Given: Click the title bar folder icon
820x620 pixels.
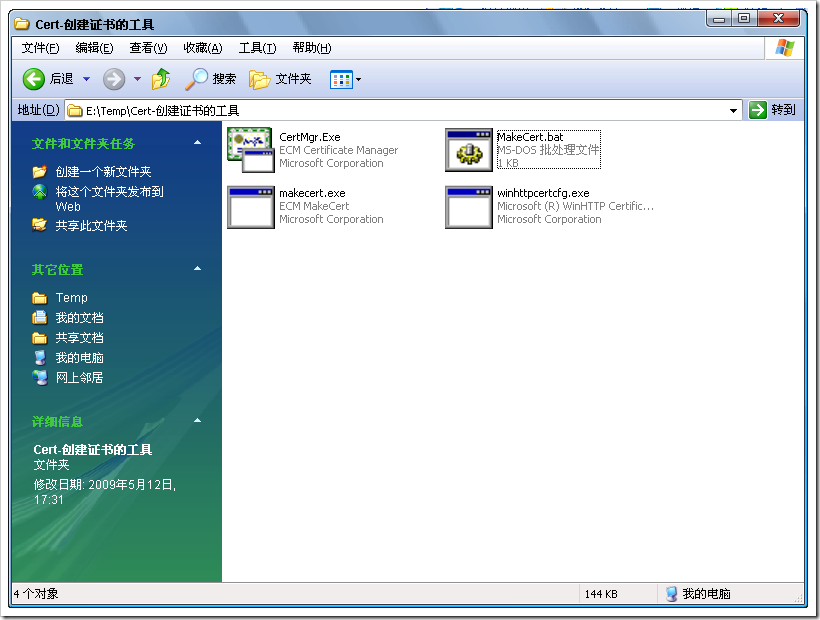Looking at the screenshot, I should click(22, 24).
